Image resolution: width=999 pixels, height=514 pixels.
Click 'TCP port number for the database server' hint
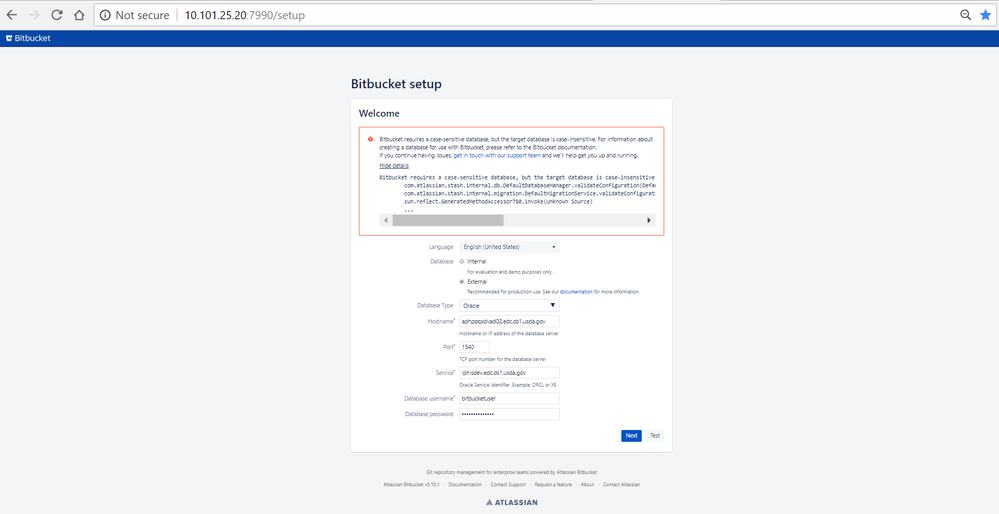502,359
